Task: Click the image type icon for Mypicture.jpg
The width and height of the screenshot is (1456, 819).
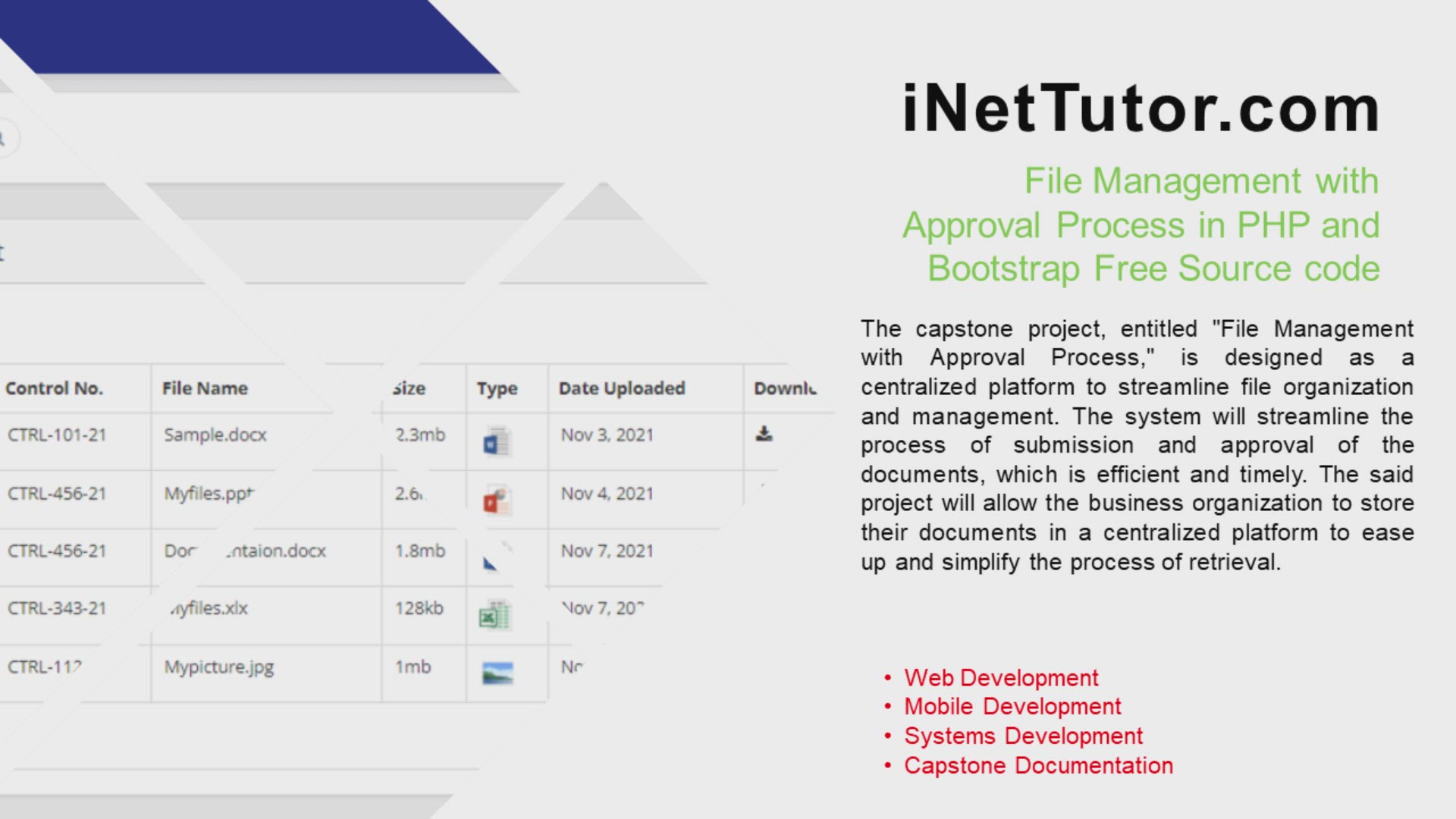Action: pyautogui.click(x=497, y=673)
